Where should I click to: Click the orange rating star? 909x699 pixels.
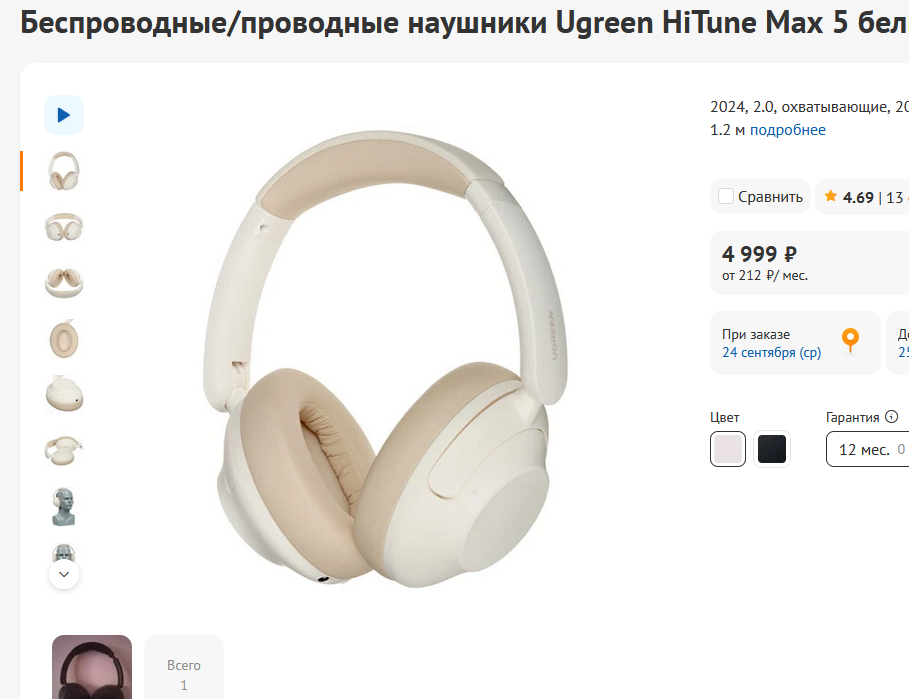pyautogui.click(x=831, y=196)
